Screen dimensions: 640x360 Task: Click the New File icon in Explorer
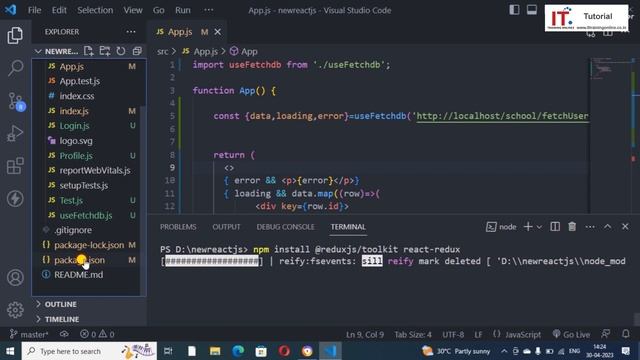coord(89,51)
